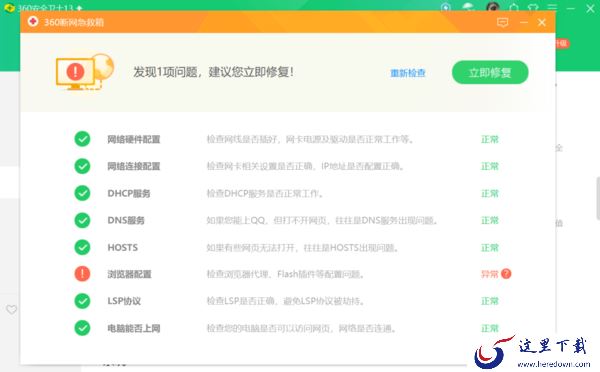Click the description about HOSTS出现问题
Image resolution: width=600 pixels, height=372 pixels.
[303, 248]
